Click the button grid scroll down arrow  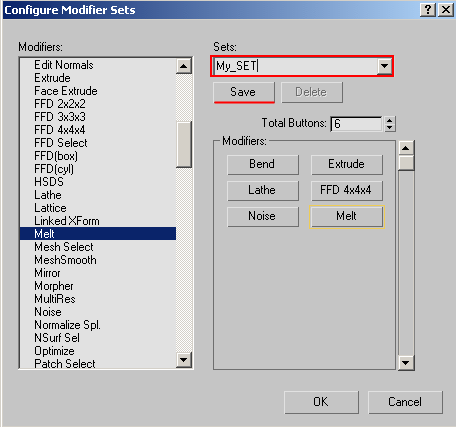tap(406, 363)
